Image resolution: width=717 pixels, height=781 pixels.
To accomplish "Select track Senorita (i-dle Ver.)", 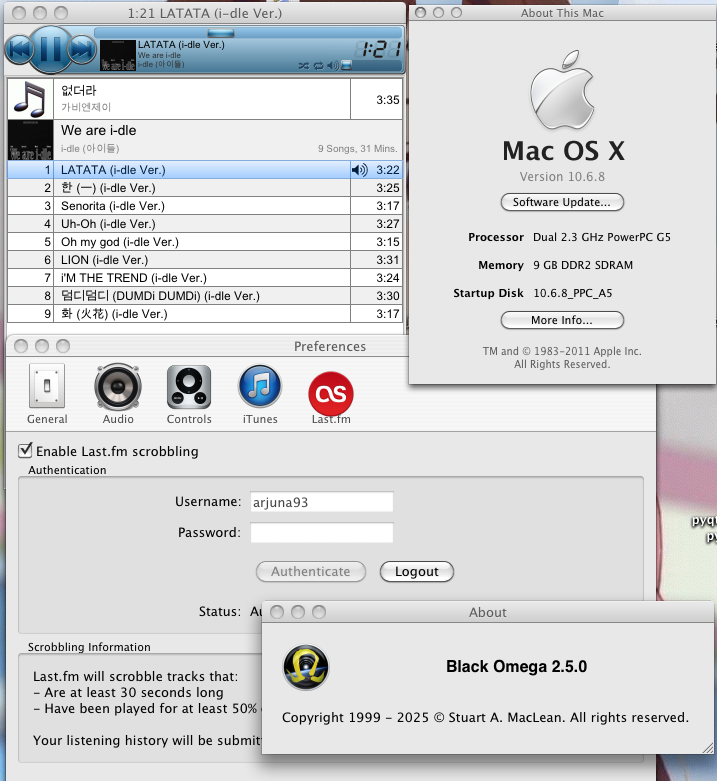I will [205, 206].
